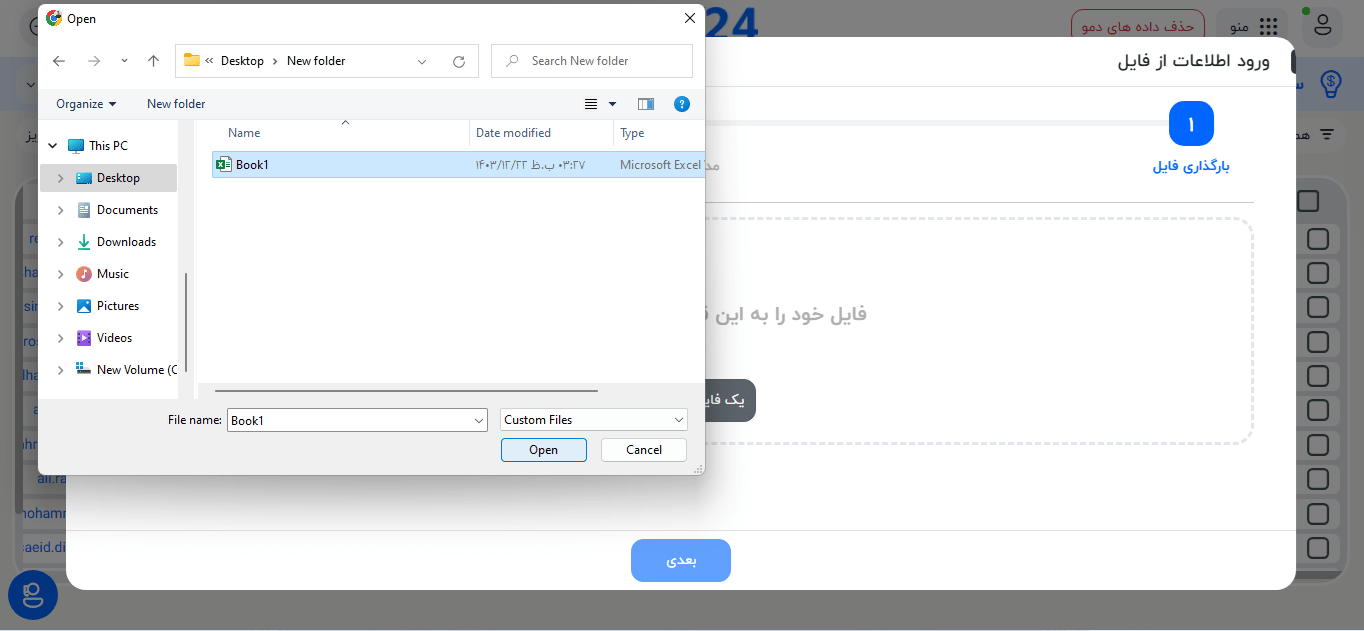Check the topmost row checkbox in the contacts list

tap(1308, 200)
